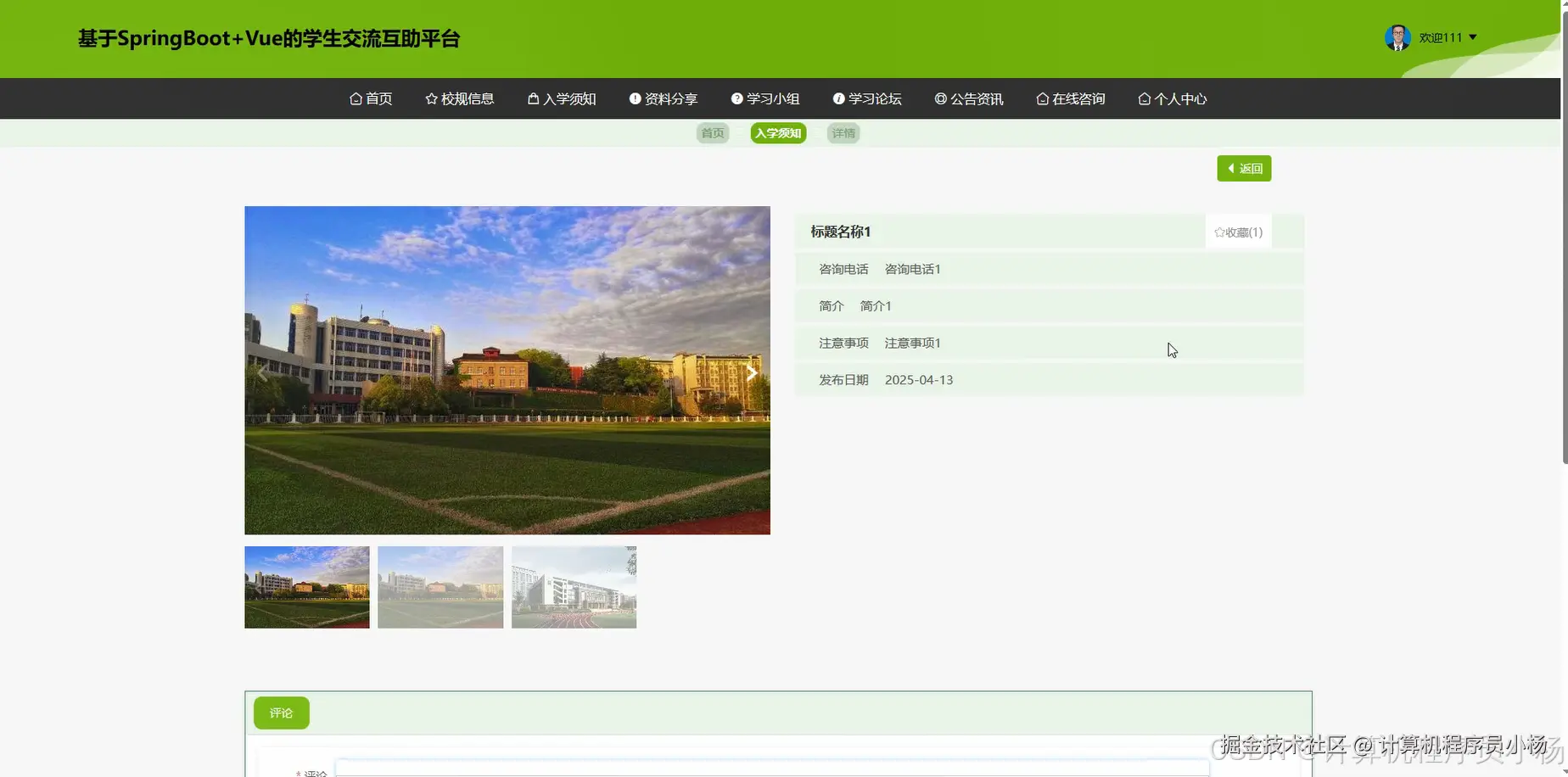The width and height of the screenshot is (1568, 777).
Task: Click the 咨询电话1 value
Action: [913, 269]
